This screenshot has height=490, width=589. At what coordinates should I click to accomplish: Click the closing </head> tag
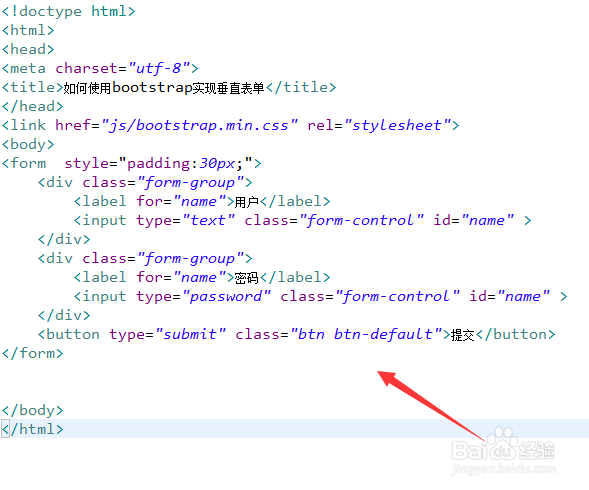pos(33,106)
